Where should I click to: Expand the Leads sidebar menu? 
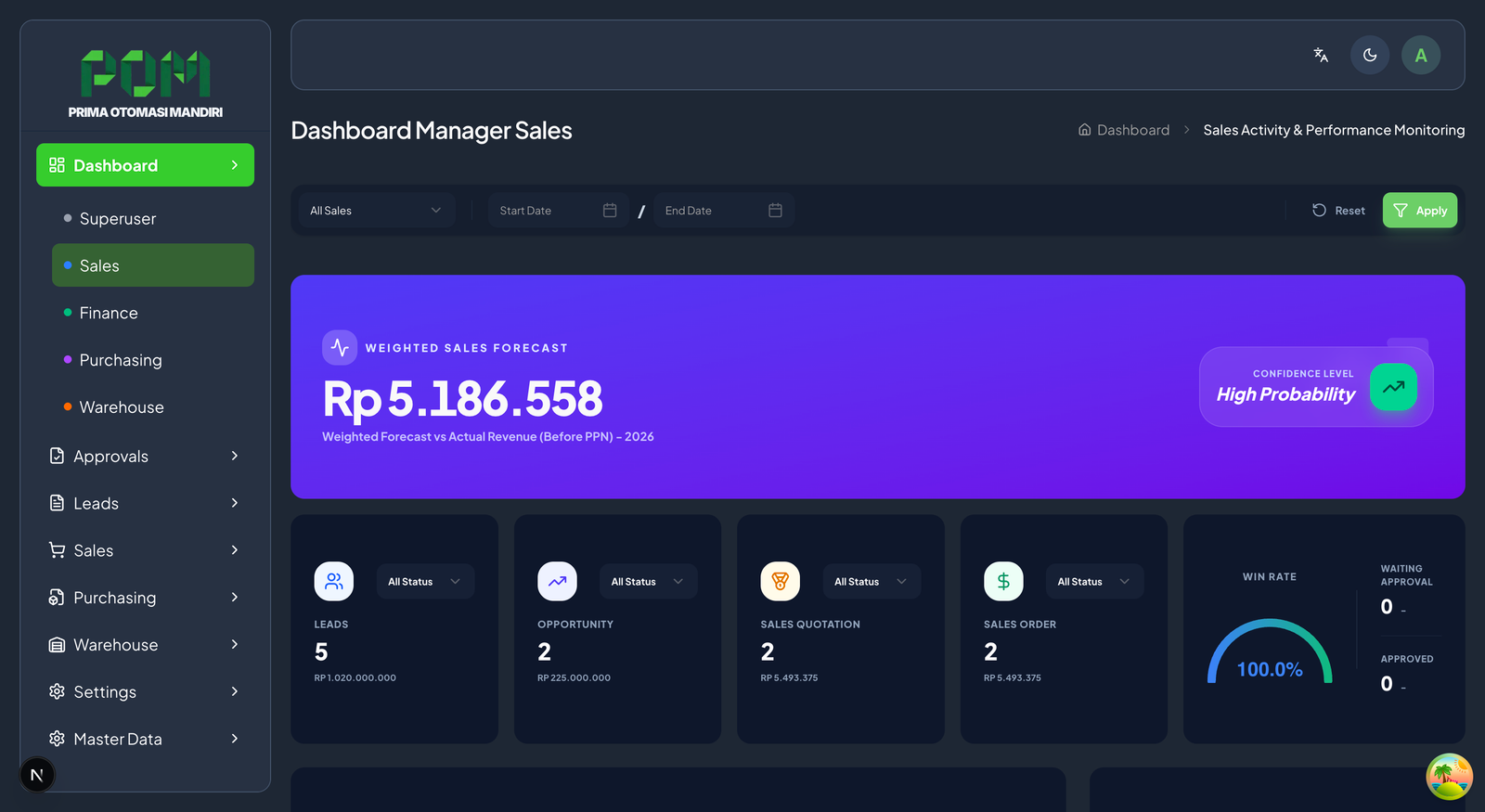(x=145, y=503)
